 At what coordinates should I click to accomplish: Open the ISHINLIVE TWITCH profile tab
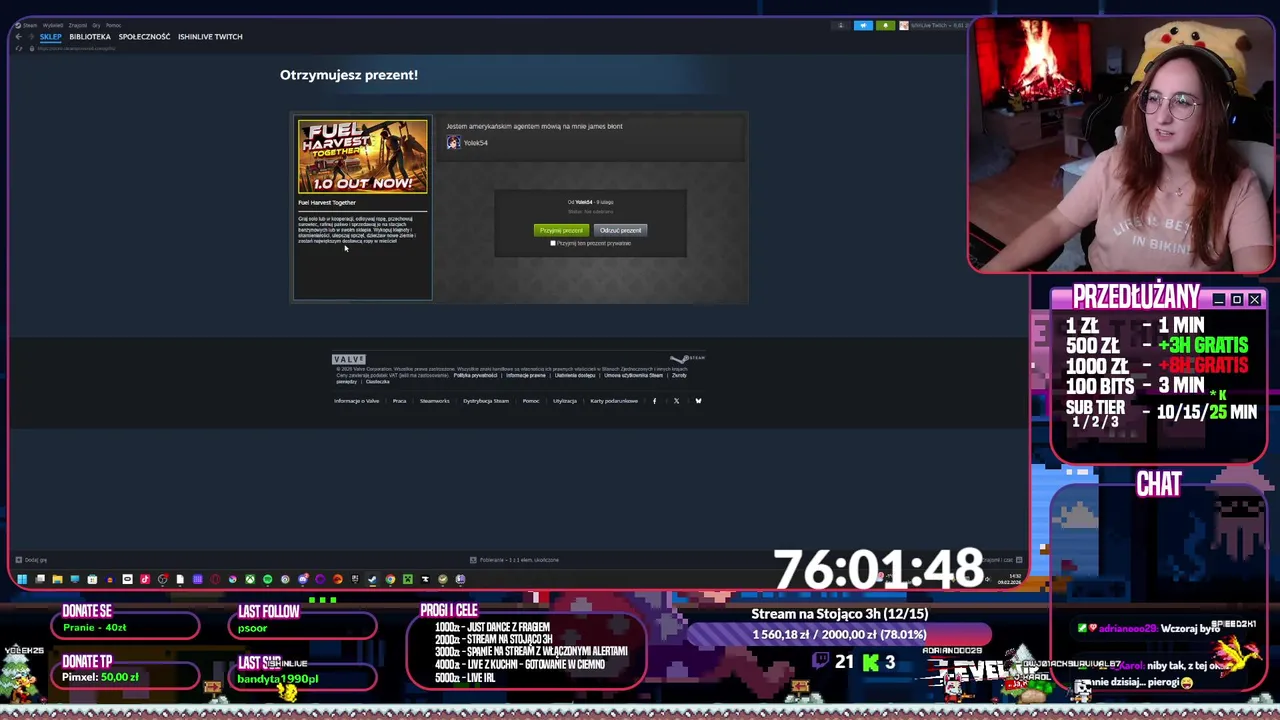pos(210,37)
